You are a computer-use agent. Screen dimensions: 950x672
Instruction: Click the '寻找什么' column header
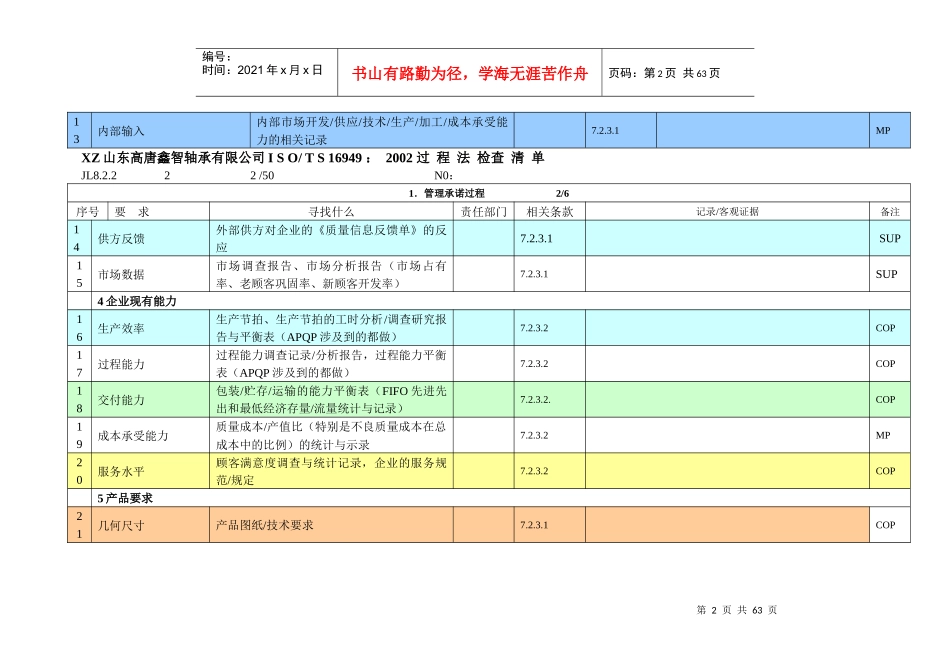click(331, 211)
